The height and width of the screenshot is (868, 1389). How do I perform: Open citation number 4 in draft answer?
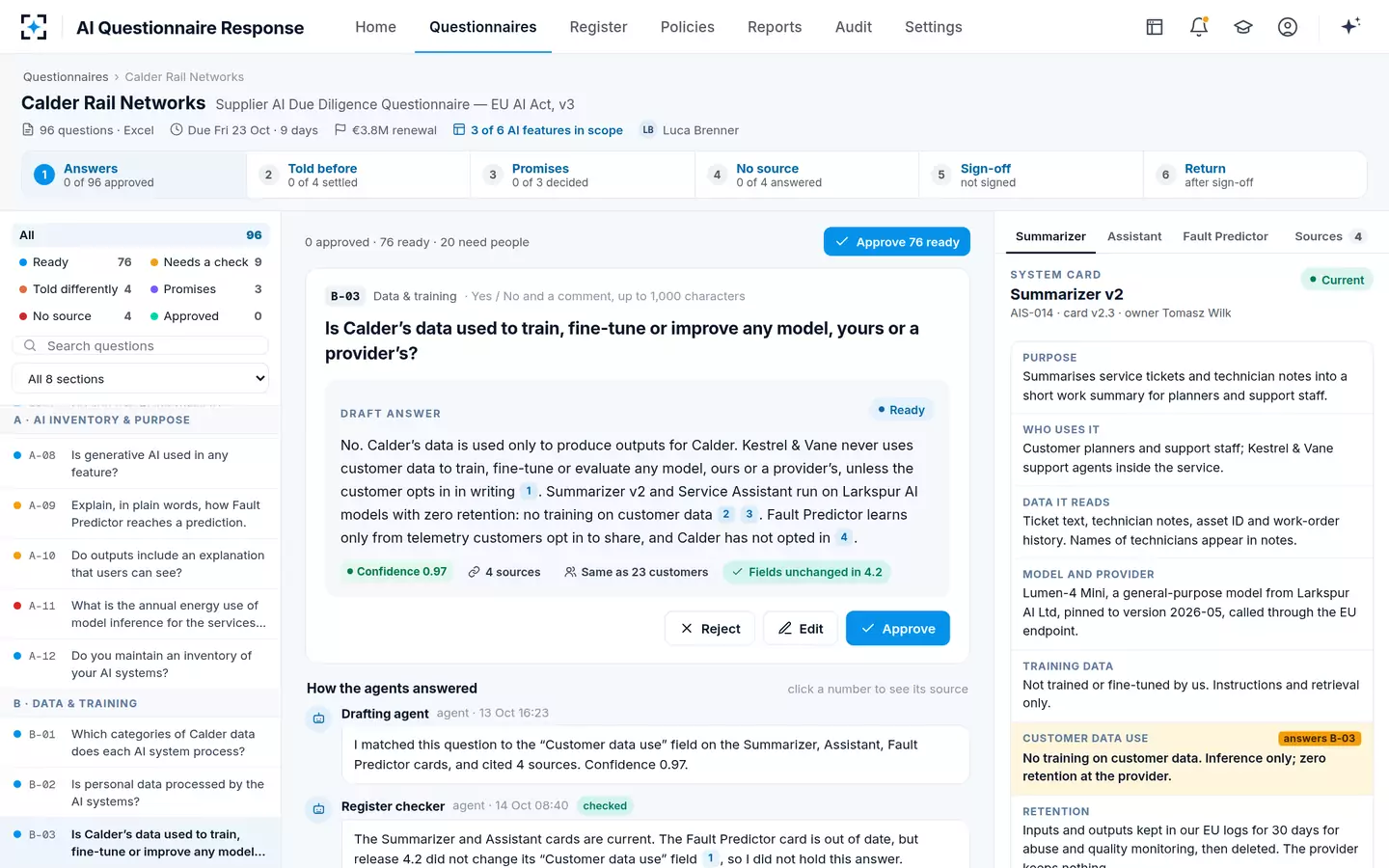844,537
